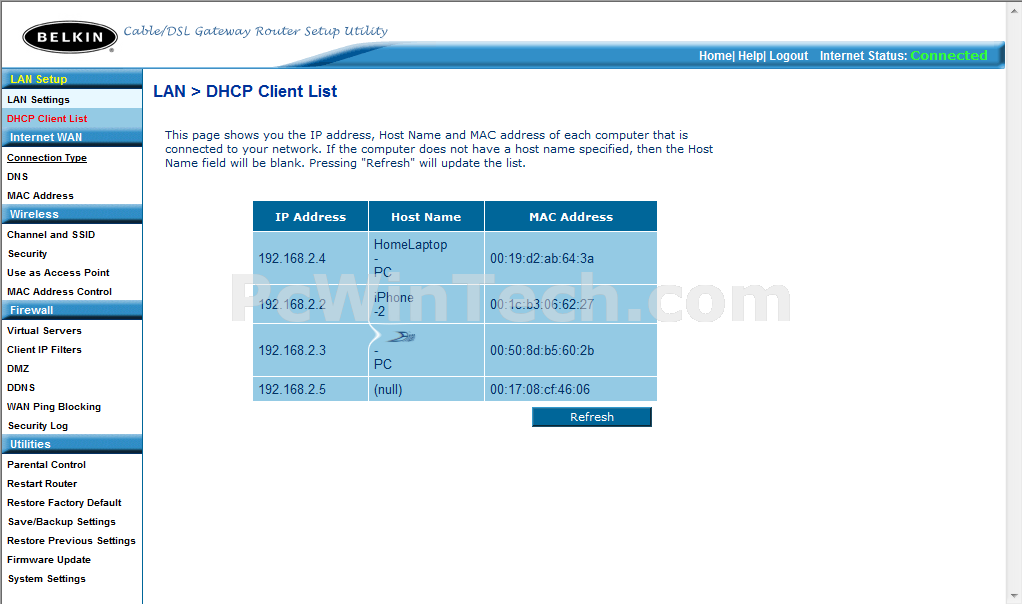Click the LAN > DHCP Client List heading
Image resolution: width=1022 pixels, height=604 pixels.
(245, 91)
